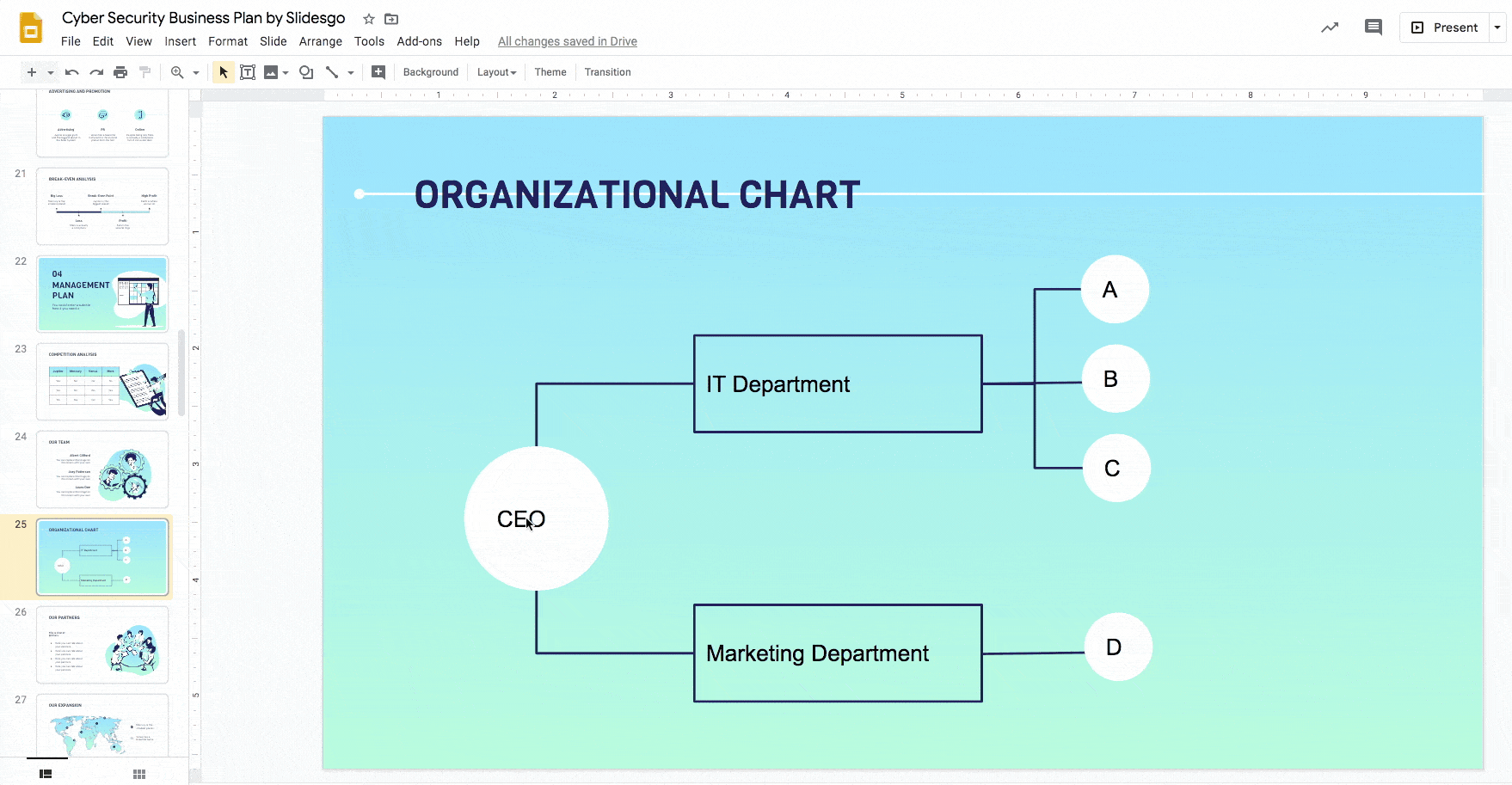This screenshot has width=1512, height=785.
Task: Switch to filmstrip view icon
Action: [46, 774]
